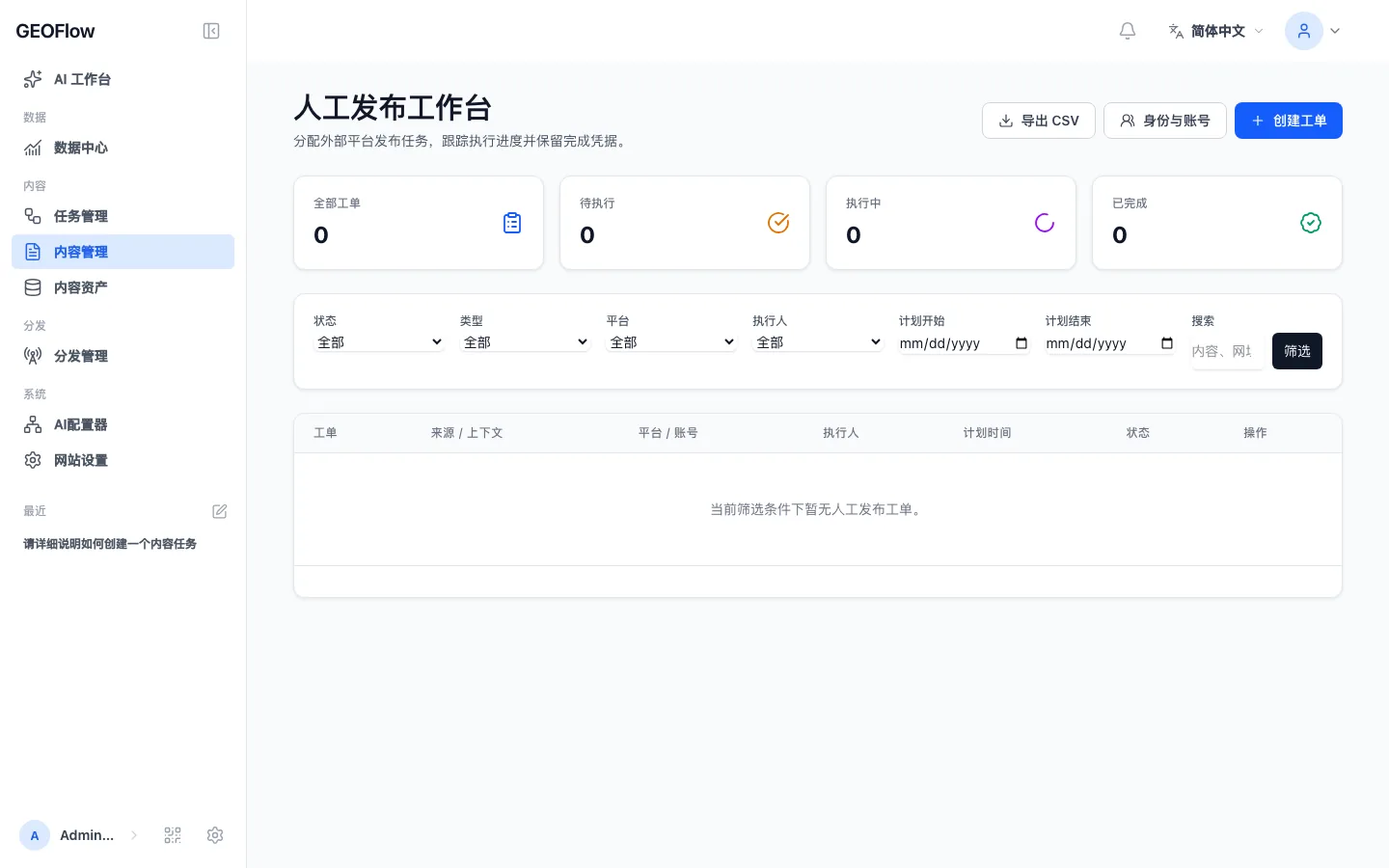Go to 任务管理 in the sidebar
Image resolution: width=1389 pixels, height=868 pixels.
click(x=123, y=216)
